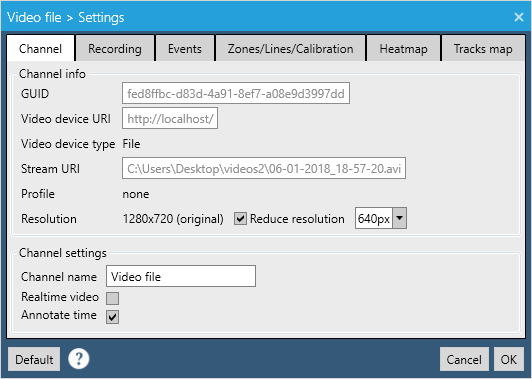Click the Video device URI field
Screen dimensions: 532x379
pos(170,118)
